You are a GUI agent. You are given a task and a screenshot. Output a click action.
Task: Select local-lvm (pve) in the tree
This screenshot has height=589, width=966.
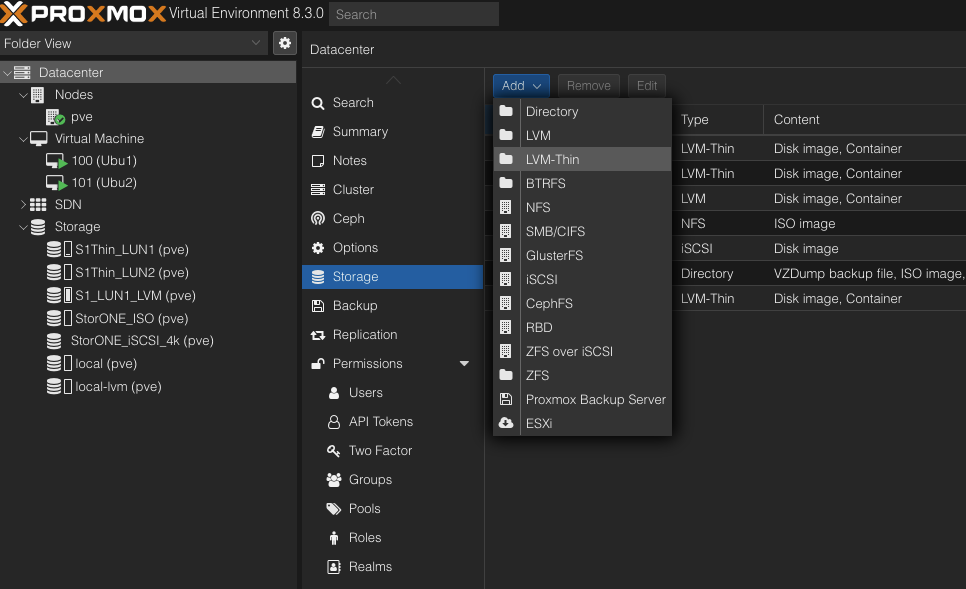118,387
